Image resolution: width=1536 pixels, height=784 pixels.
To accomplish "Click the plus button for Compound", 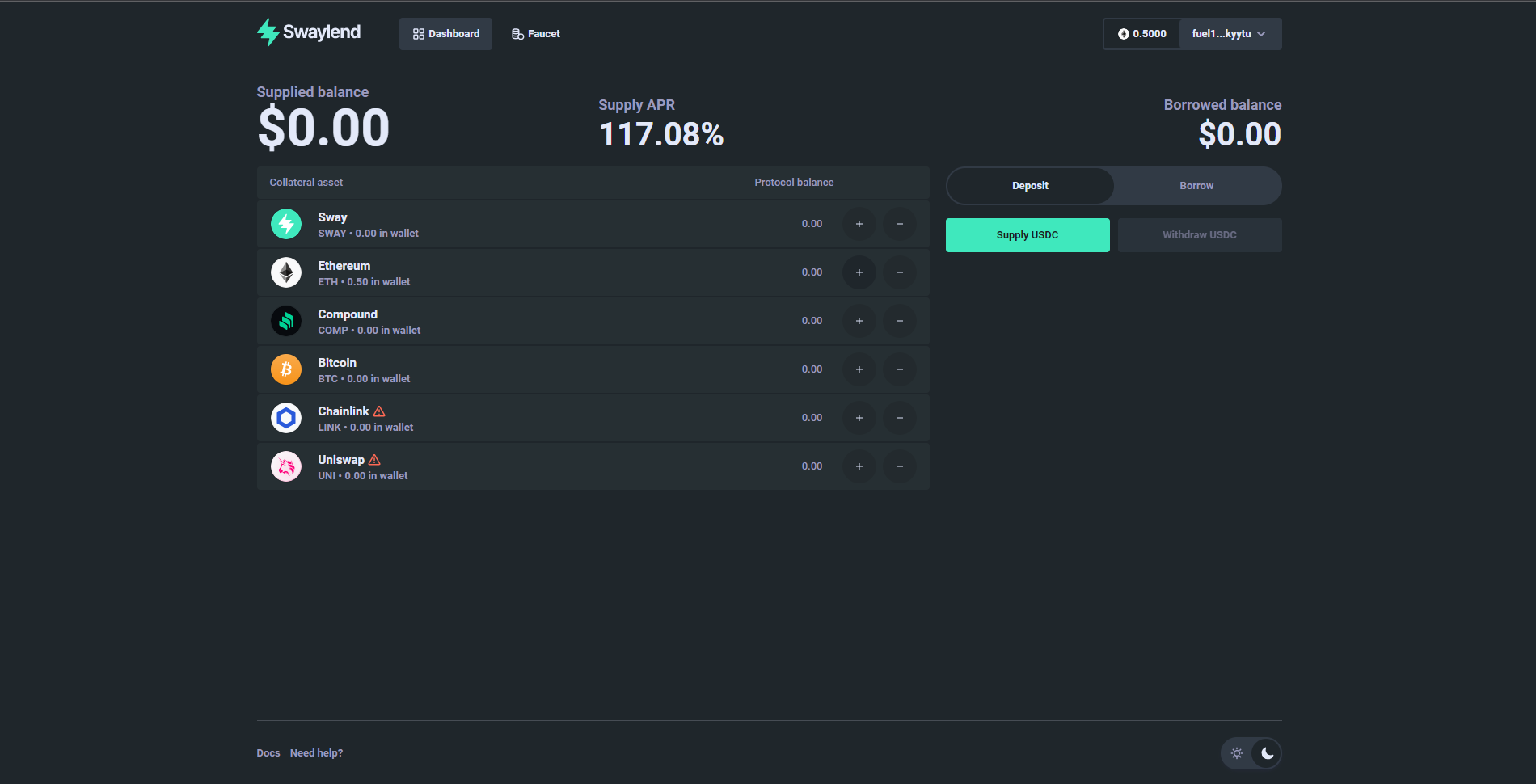I will (859, 321).
